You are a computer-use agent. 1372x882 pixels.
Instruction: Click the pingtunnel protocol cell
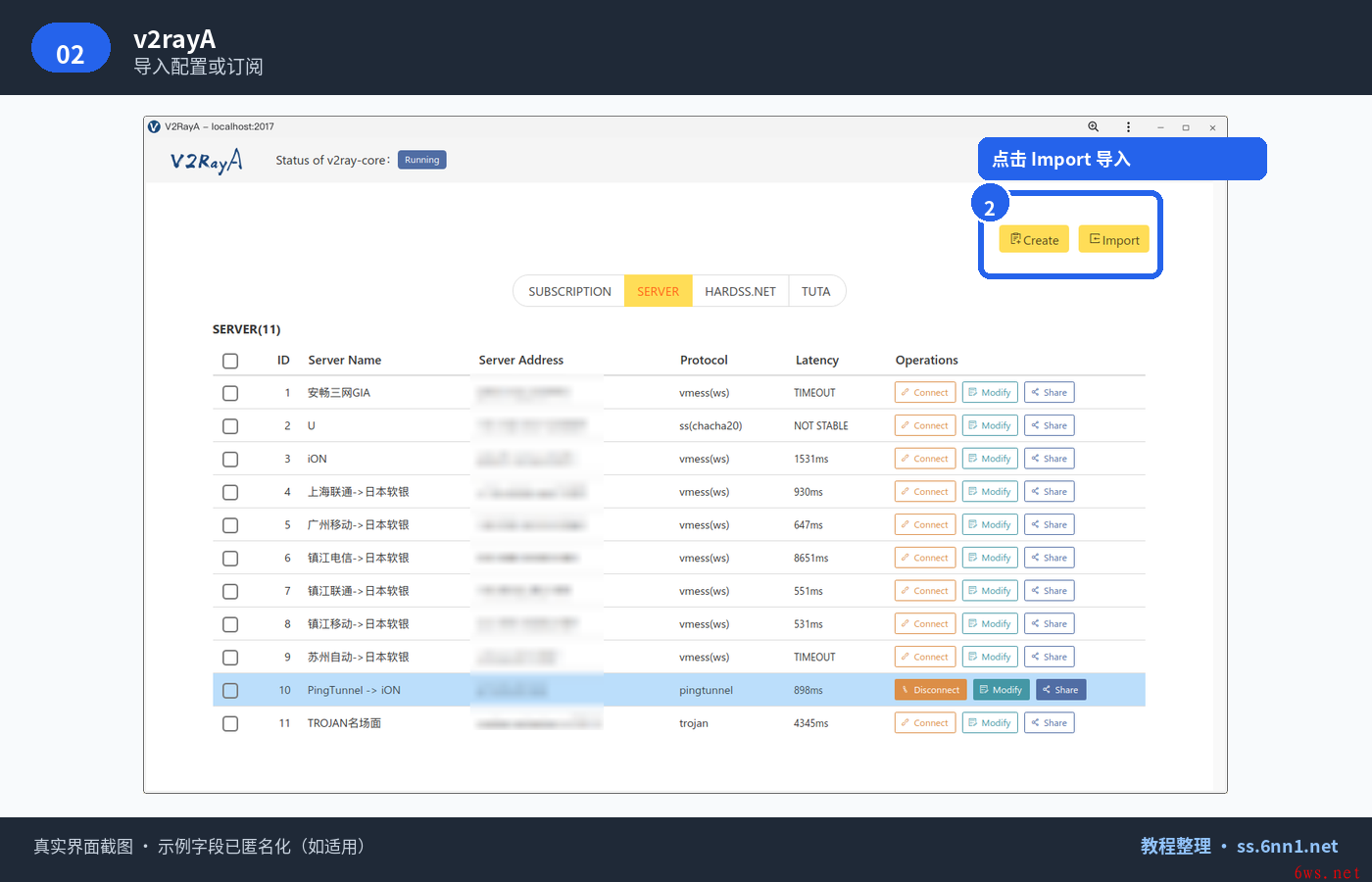pos(706,690)
